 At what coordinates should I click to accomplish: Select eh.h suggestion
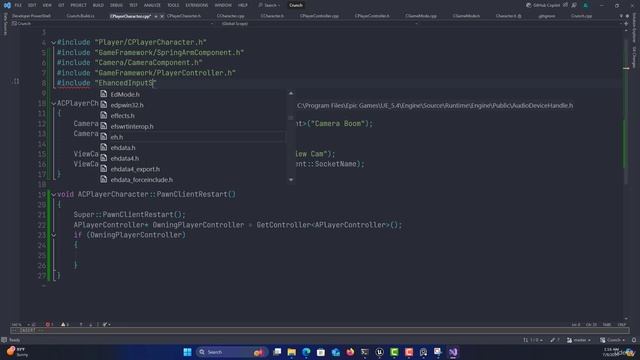click(192, 137)
